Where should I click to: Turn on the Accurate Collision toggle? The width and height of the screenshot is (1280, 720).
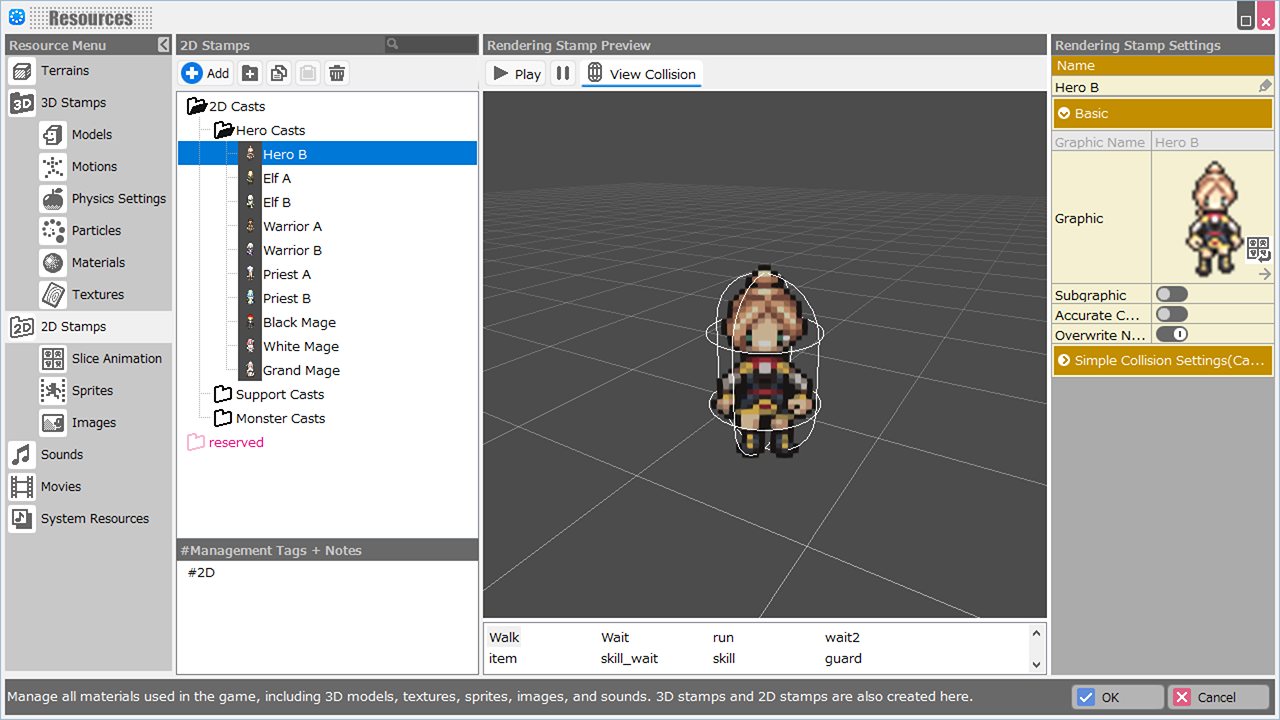(1171, 315)
